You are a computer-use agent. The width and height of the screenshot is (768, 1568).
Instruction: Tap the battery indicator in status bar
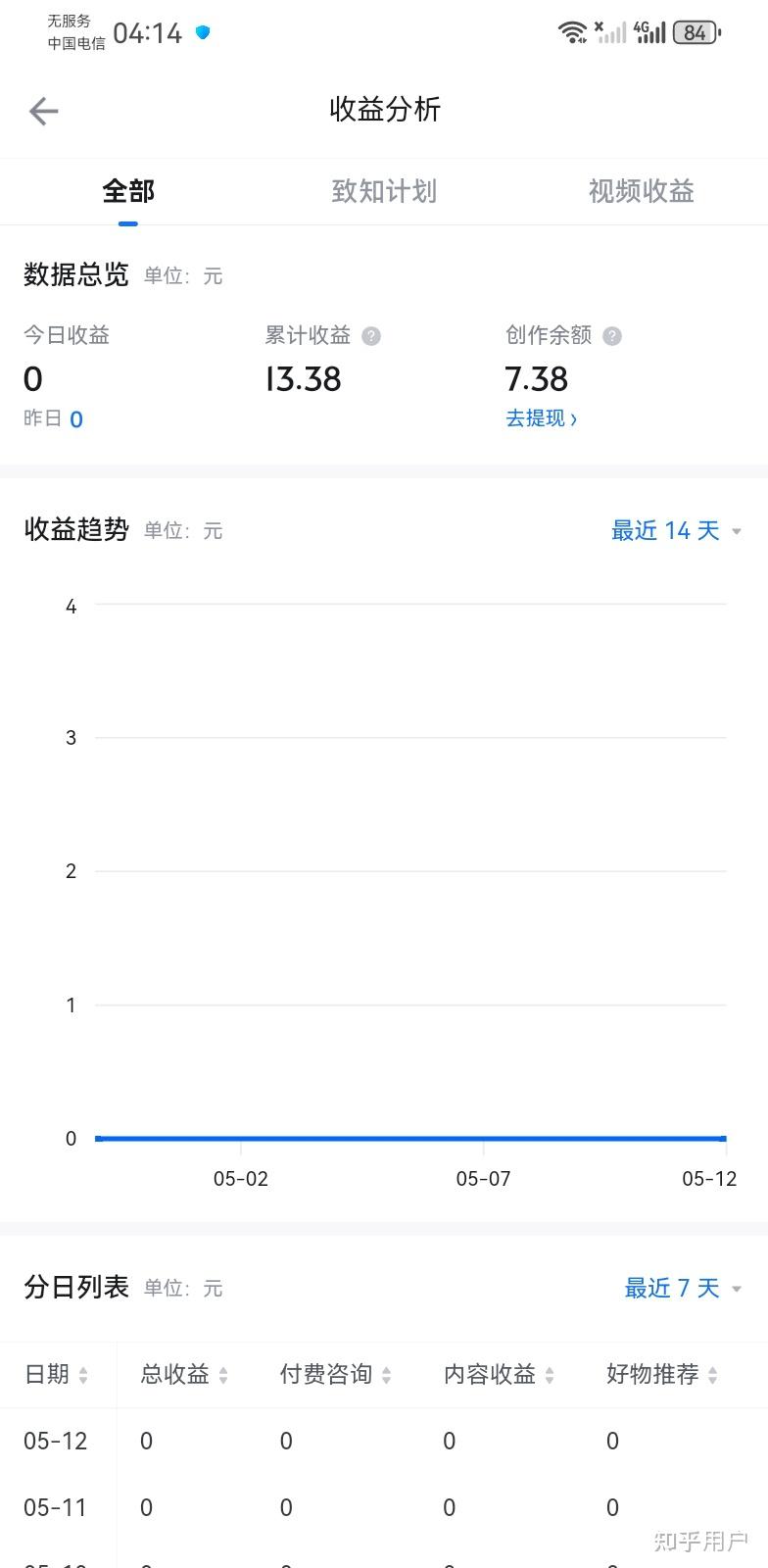pyautogui.click(x=696, y=33)
